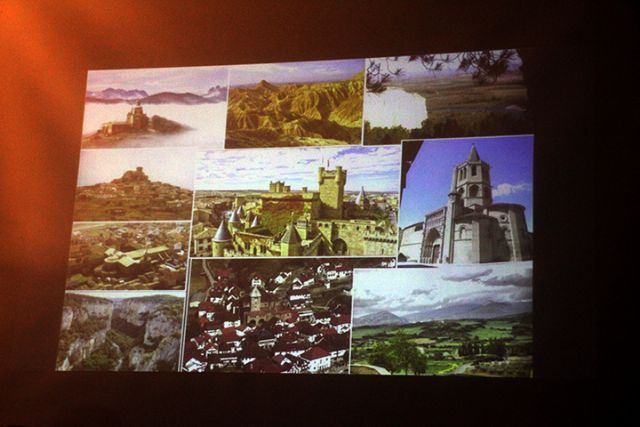Open the hilltop village with castle ruins photo

[134, 185]
